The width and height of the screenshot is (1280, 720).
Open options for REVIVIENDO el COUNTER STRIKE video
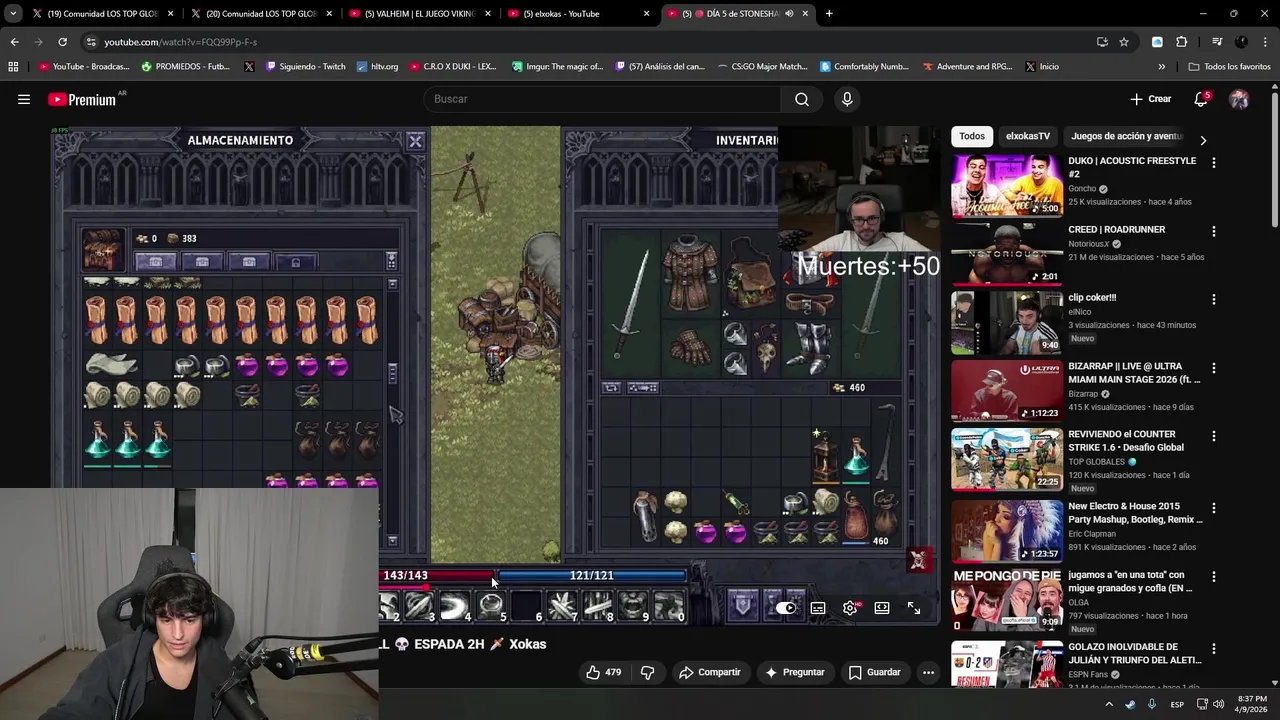click(x=1214, y=436)
